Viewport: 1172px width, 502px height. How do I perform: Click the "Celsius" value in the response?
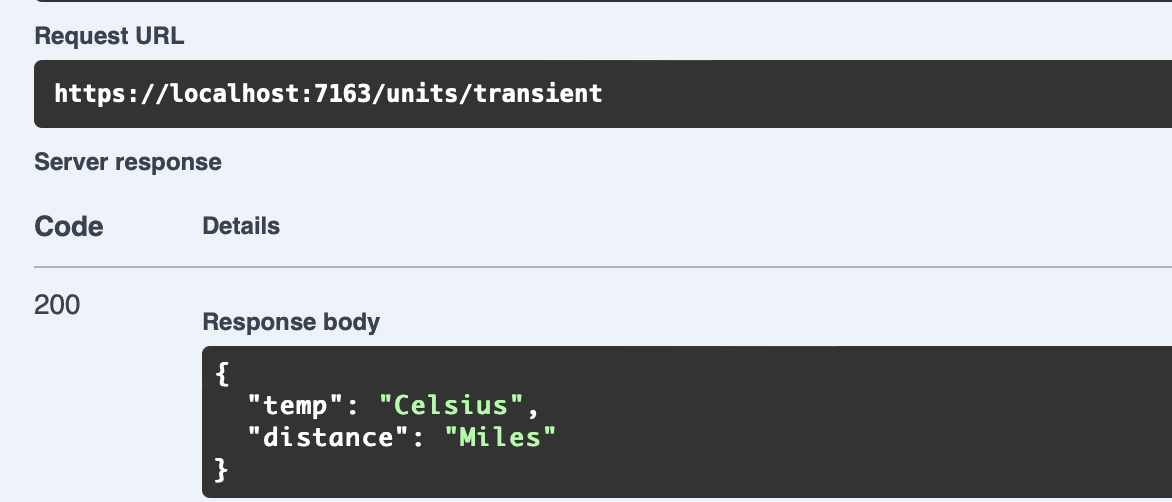click(452, 405)
